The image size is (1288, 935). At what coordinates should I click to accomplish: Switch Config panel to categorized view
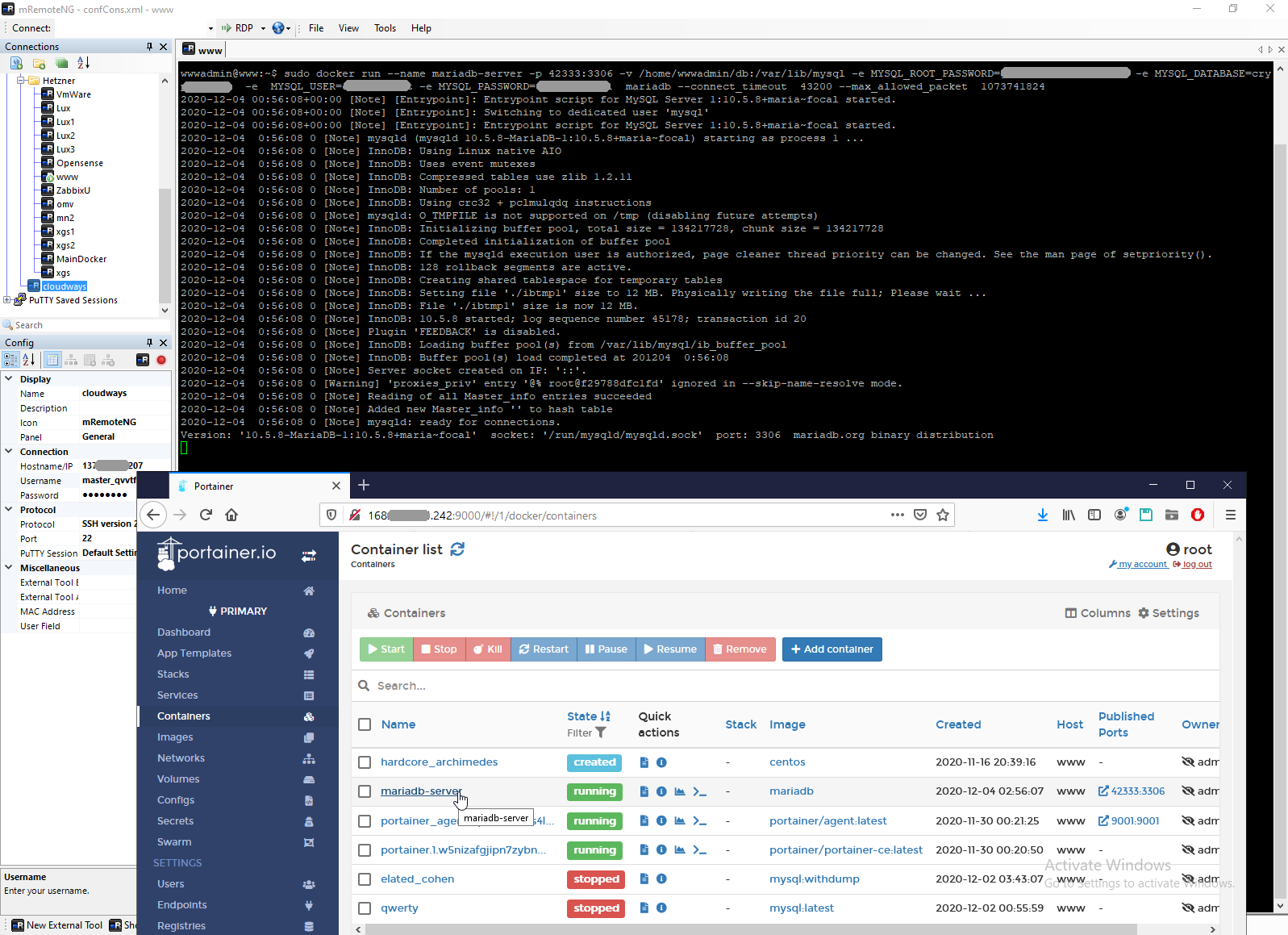coord(11,360)
